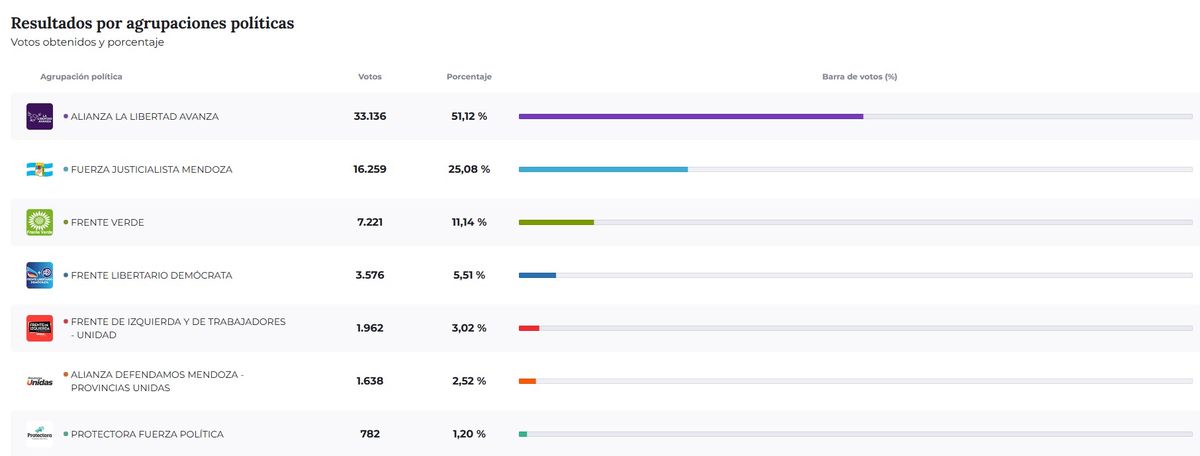
Task: Click the Alianza La Libertad Avanza logo
Action: pyautogui.click(x=39, y=117)
